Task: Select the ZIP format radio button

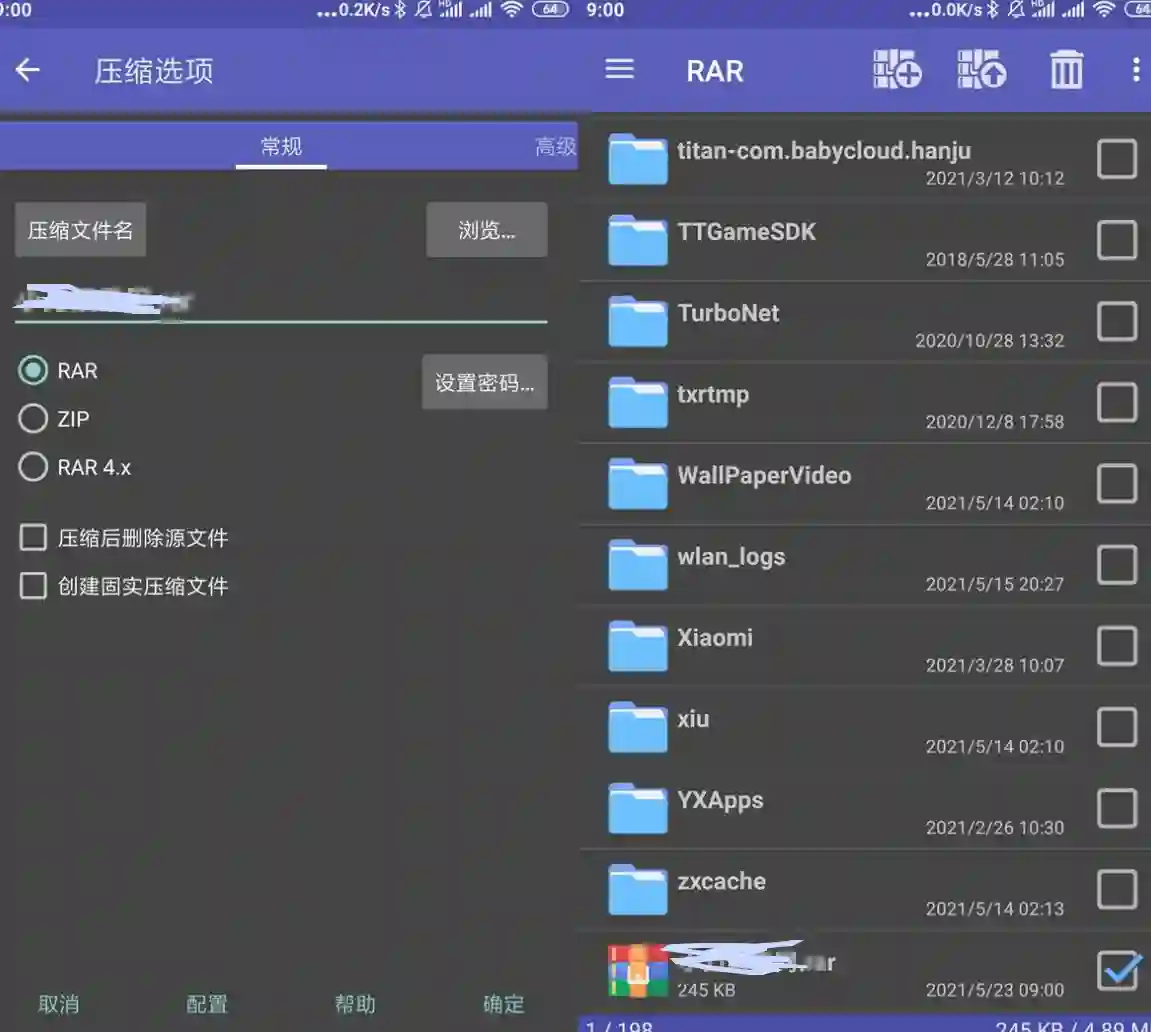Action: pyautogui.click(x=33, y=418)
